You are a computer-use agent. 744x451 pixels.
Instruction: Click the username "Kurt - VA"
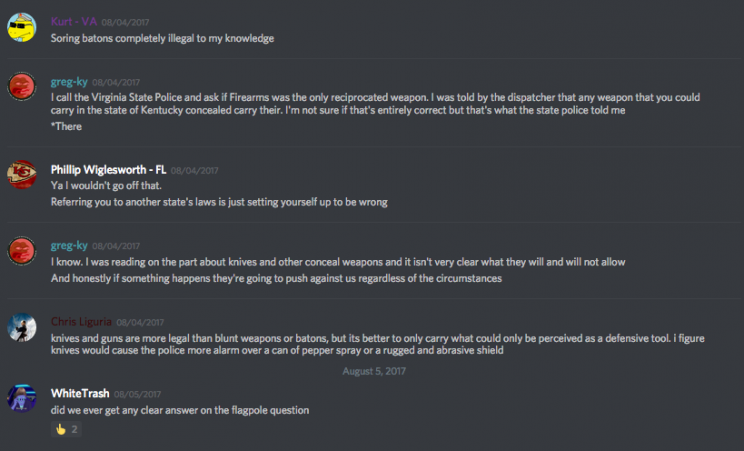tap(75, 20)
